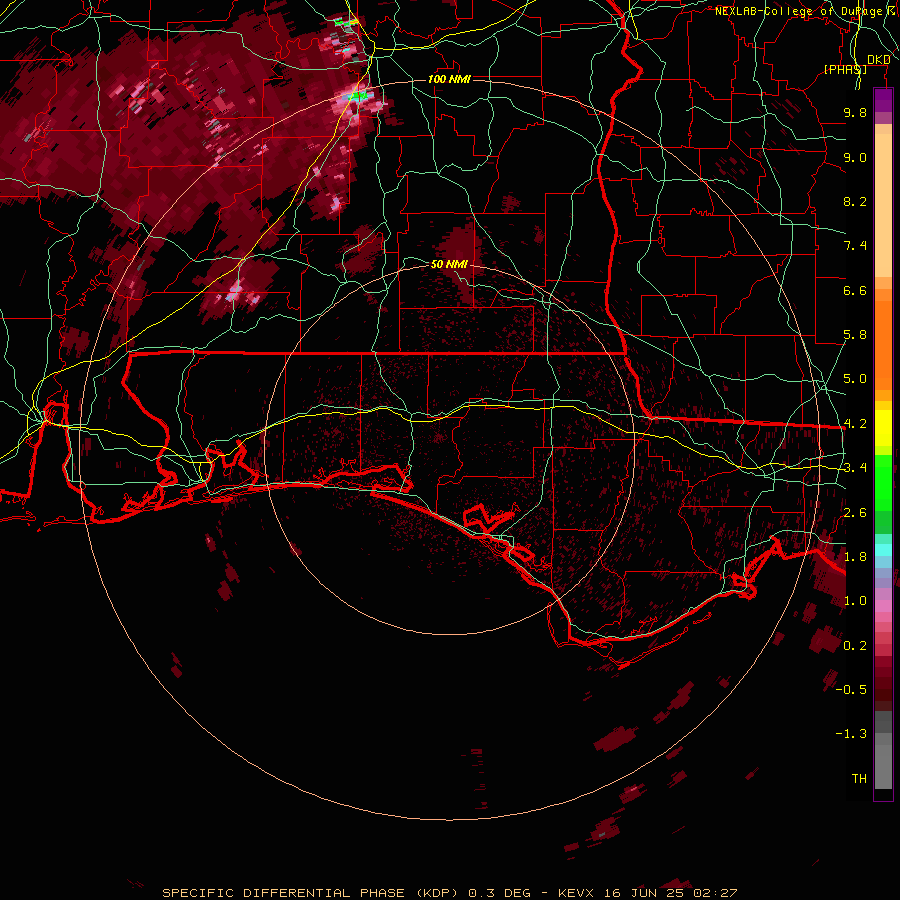Click the DKD label above the legend
Viewport: 900px width, 900px height.
[x=878, y=60]
